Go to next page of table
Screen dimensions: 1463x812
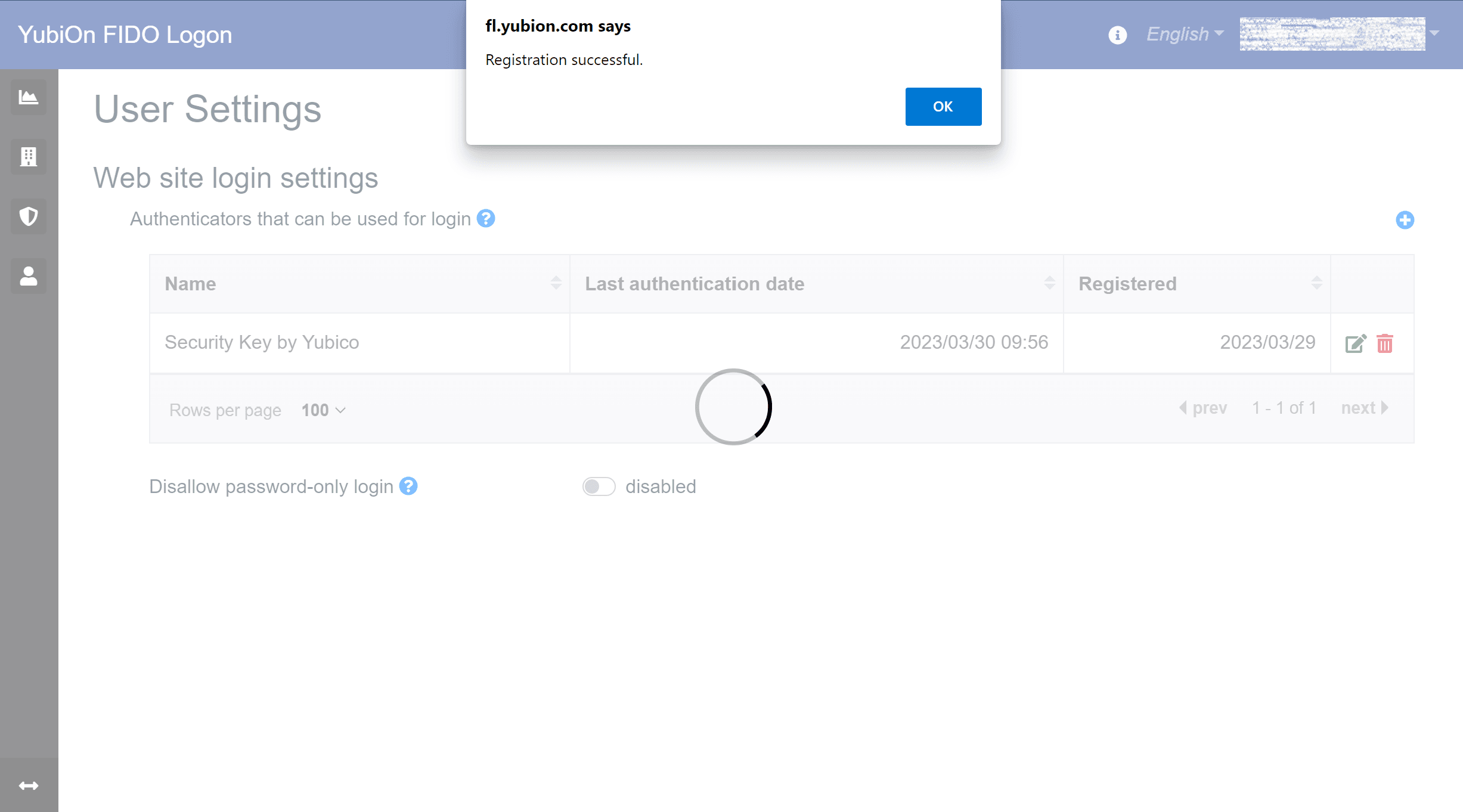1365,408
